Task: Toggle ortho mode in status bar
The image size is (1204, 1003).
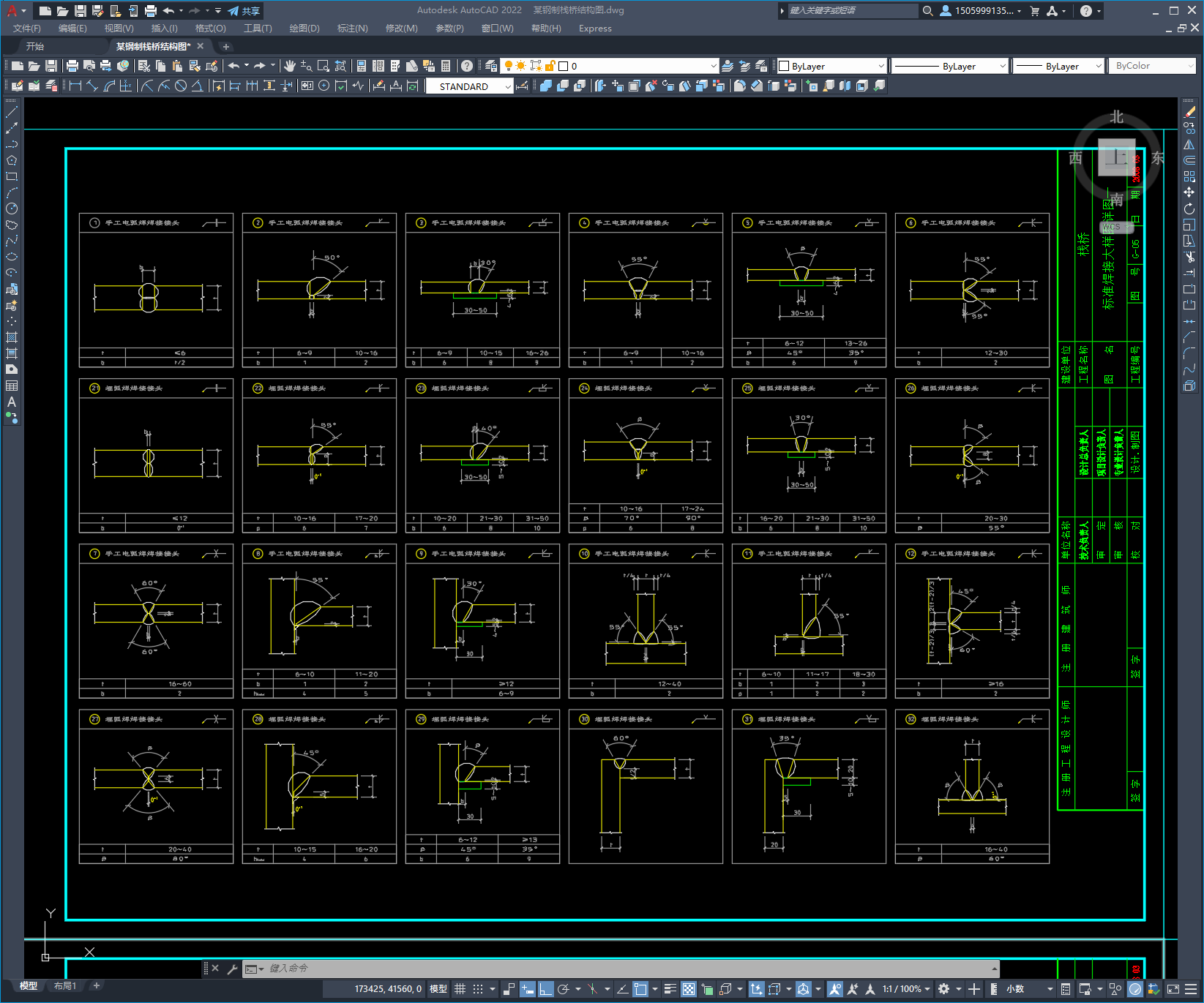Action: [546, 989]
